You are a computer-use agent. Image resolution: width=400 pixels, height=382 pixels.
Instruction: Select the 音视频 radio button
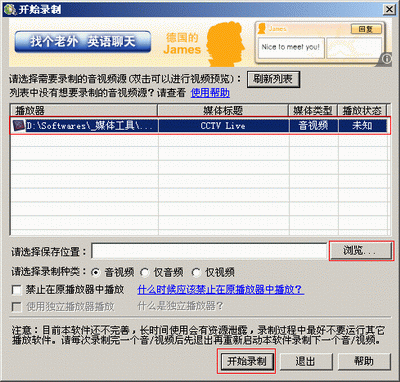pos(96,272)
